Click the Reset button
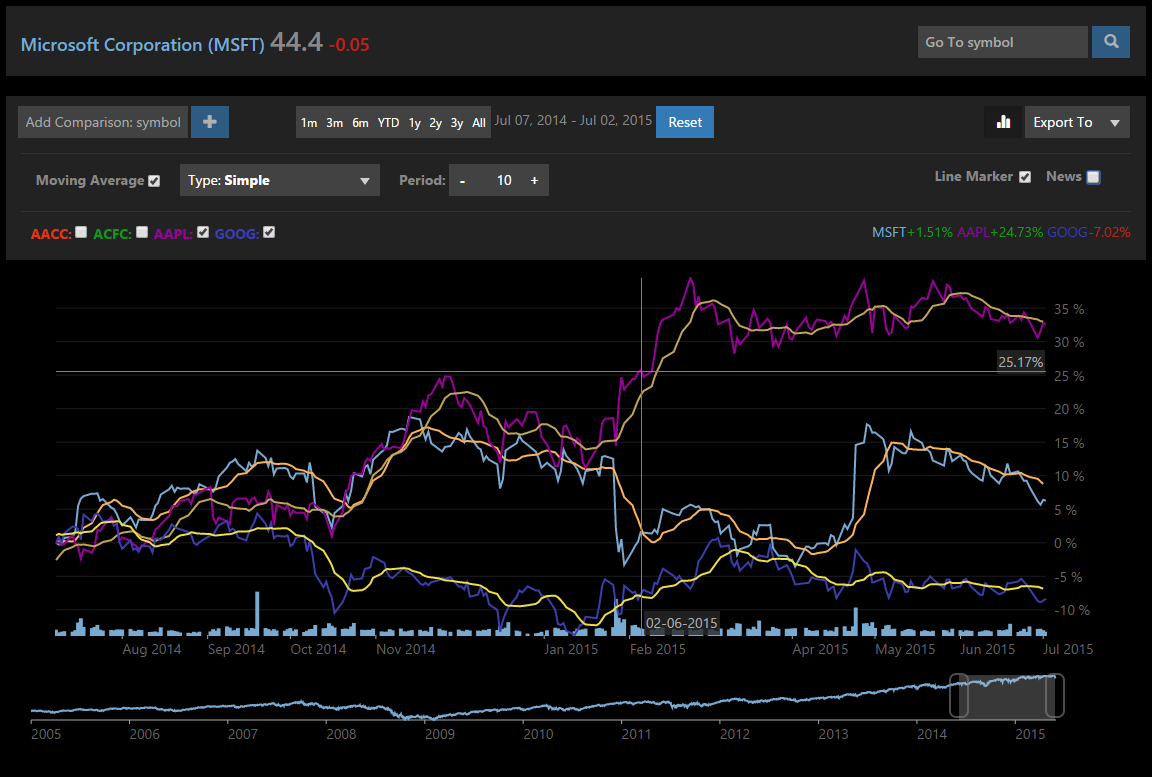 coord(685,122)
